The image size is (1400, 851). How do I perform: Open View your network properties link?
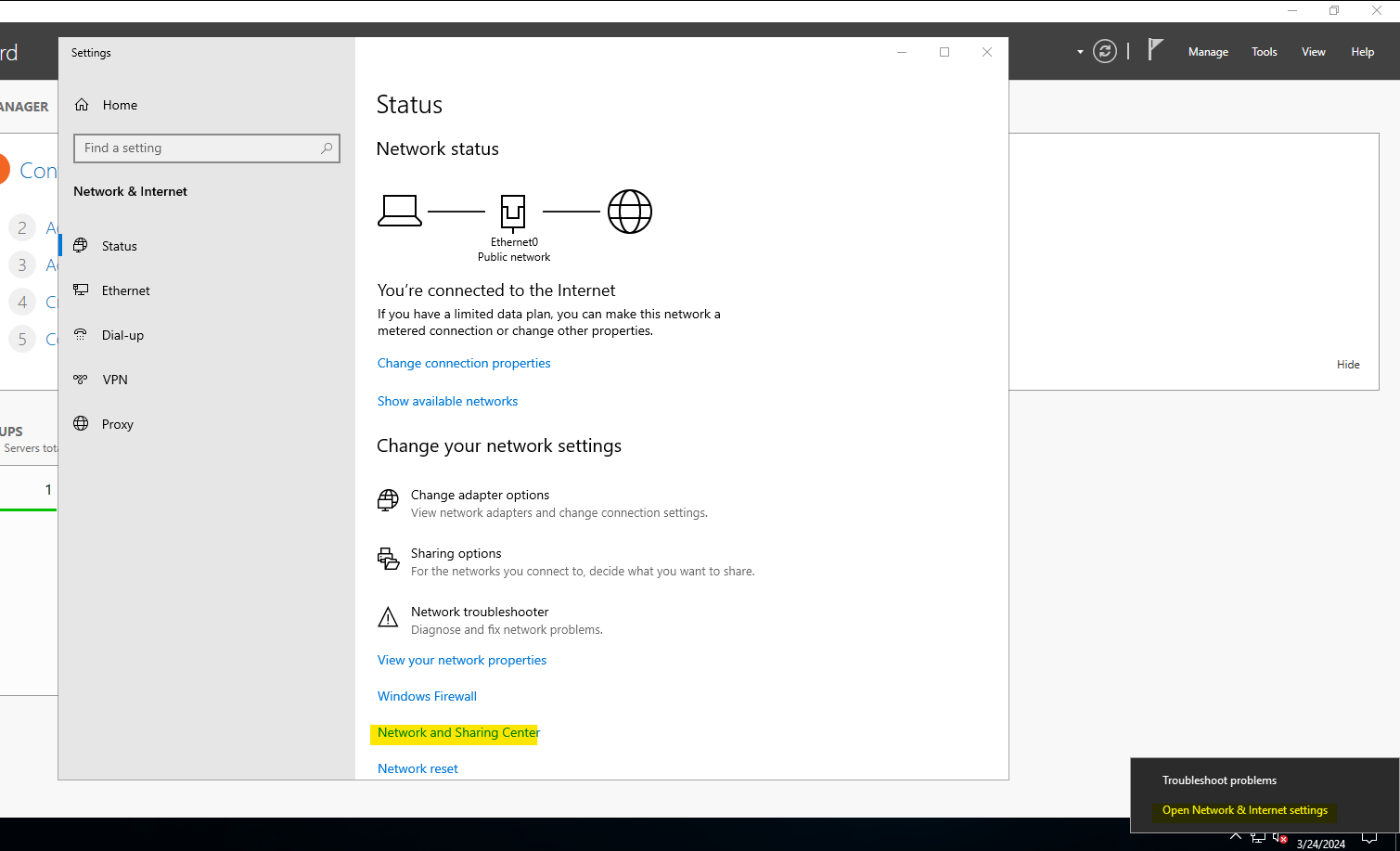pos(462,660)
